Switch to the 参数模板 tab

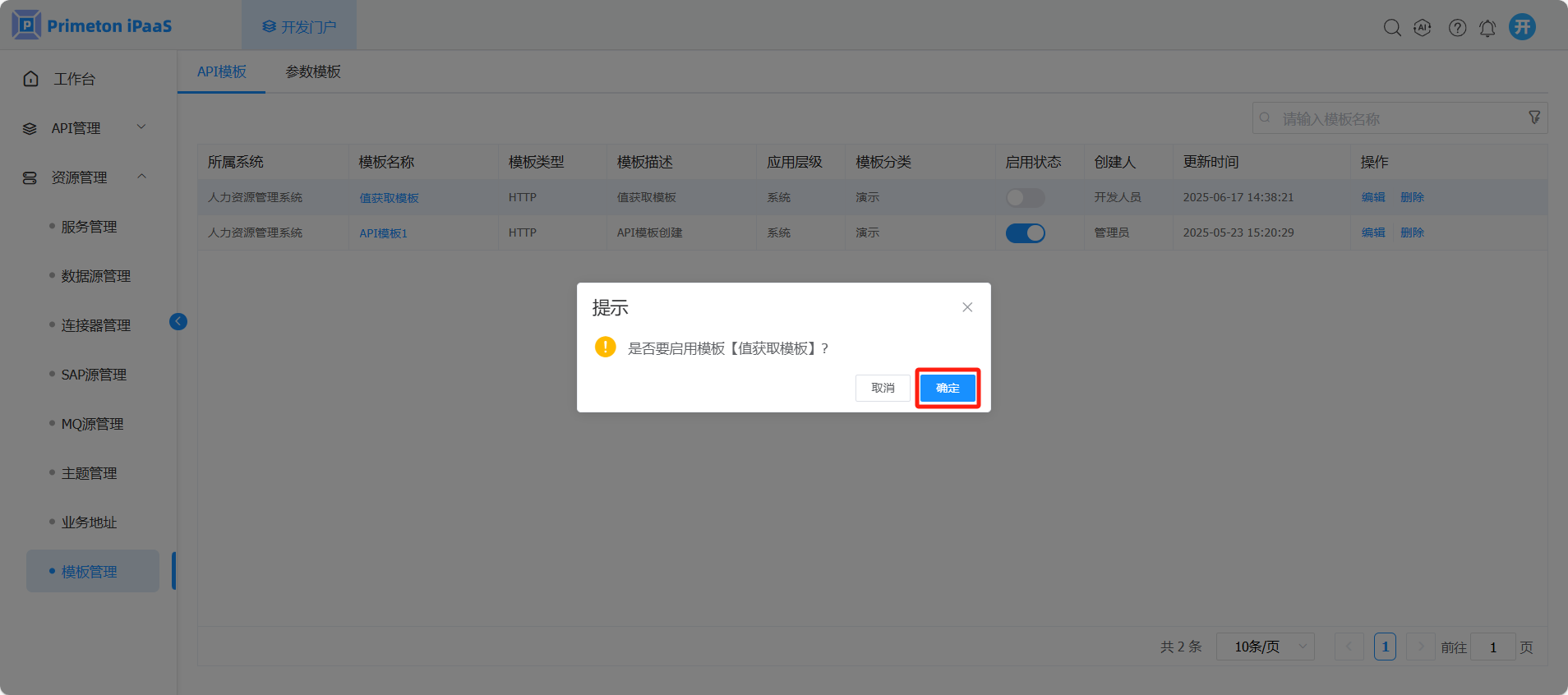pyautogui.click(x=313, y=71)
